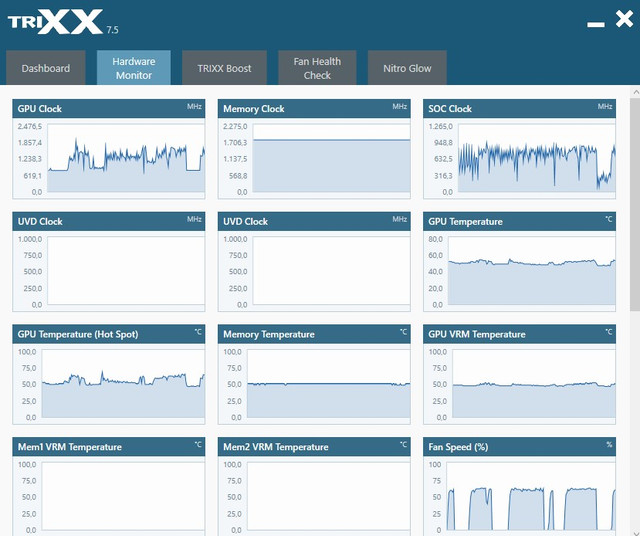
Task: Click the 1.706,3 value on Memory Clock axis
Action: 235,142
